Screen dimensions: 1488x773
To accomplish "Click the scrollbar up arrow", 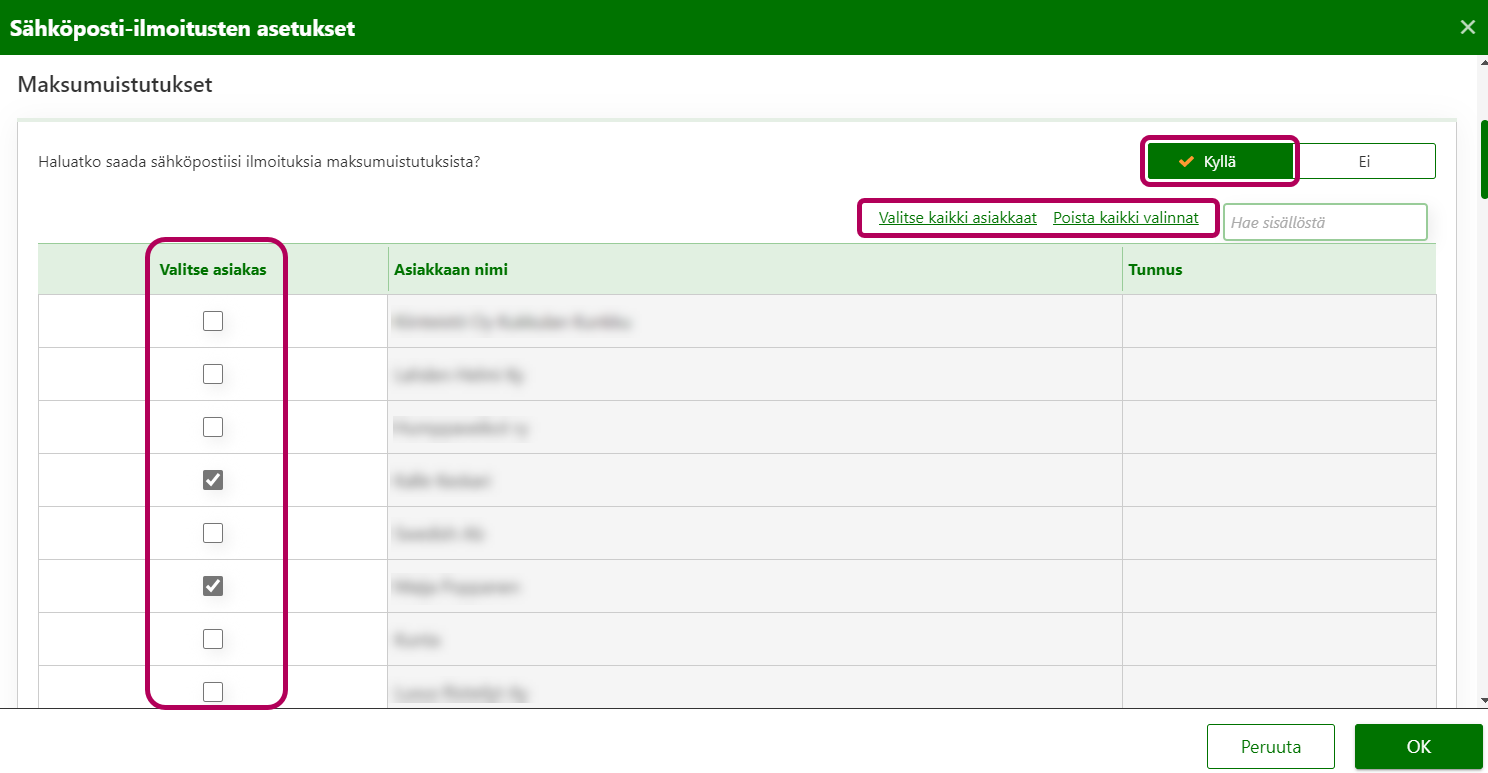I will pos(1481,62).
